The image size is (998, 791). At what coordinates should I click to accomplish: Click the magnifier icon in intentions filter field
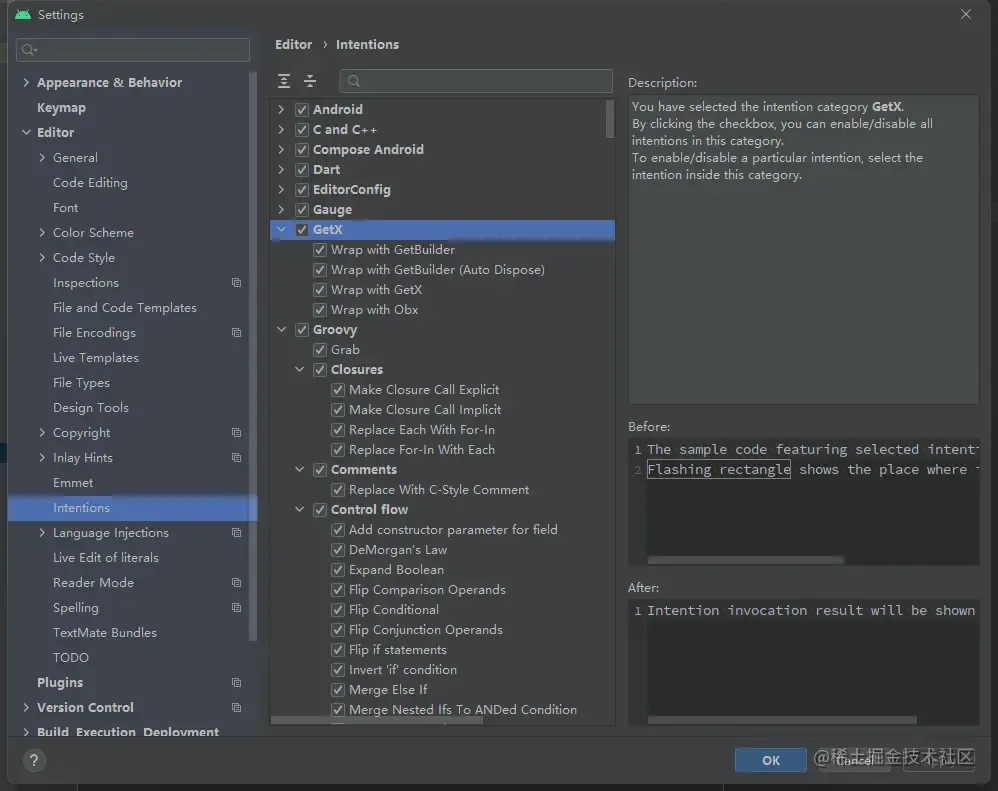coord(355,81)
